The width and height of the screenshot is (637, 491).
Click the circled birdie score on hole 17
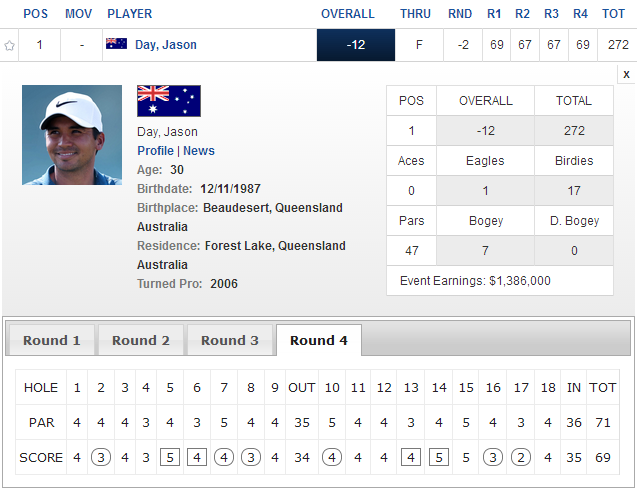520,458
